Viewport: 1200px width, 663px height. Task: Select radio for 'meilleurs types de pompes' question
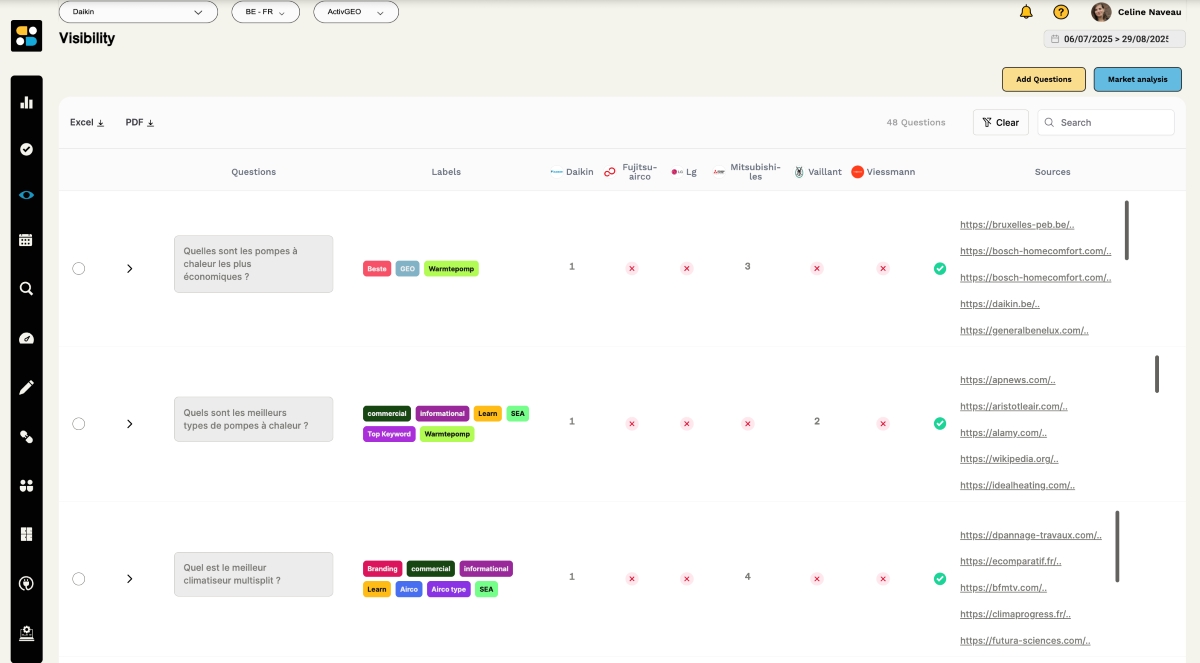[x=79, y=424]
